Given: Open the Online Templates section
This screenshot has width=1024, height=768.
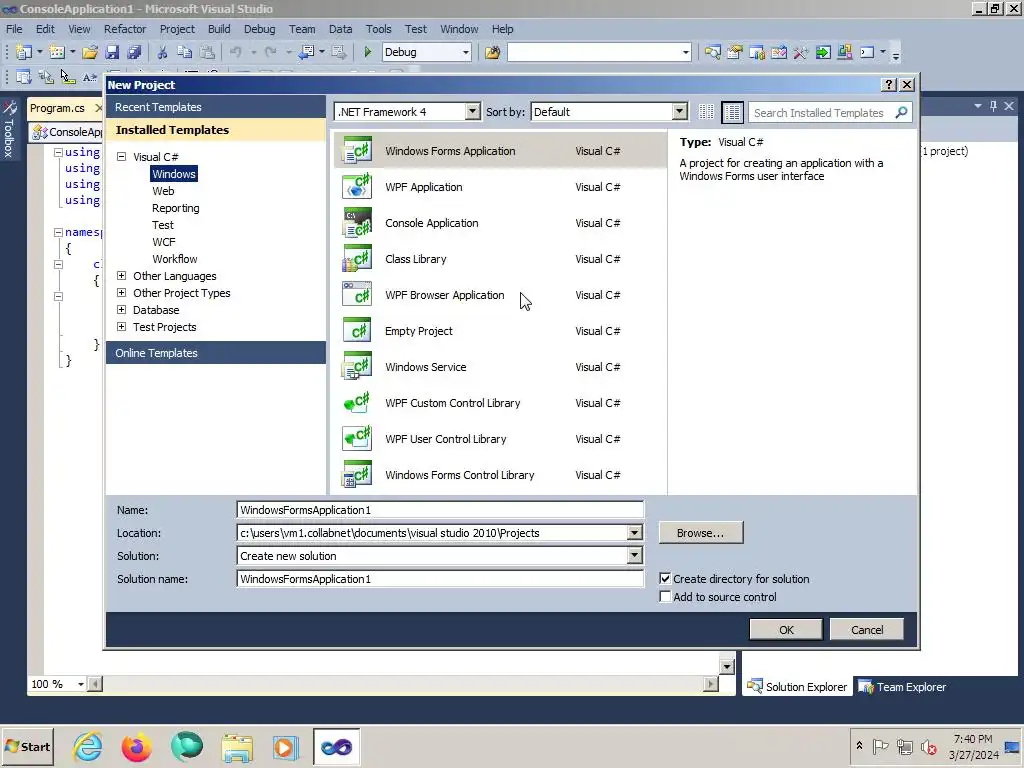Looking at the screenshot, I should click(216, 353).
